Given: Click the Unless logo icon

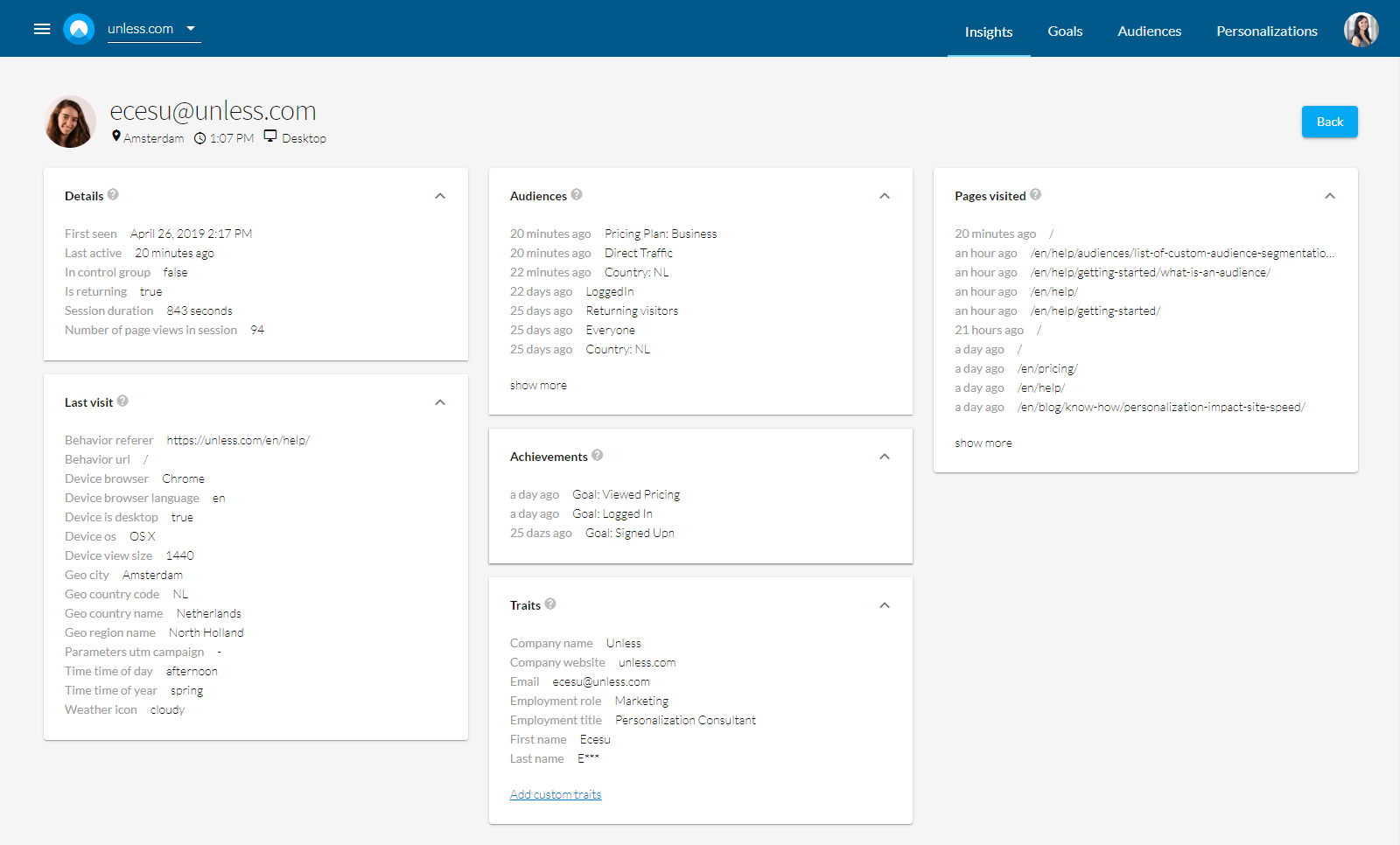Looking at the screenshot, I should coord(79,29).
